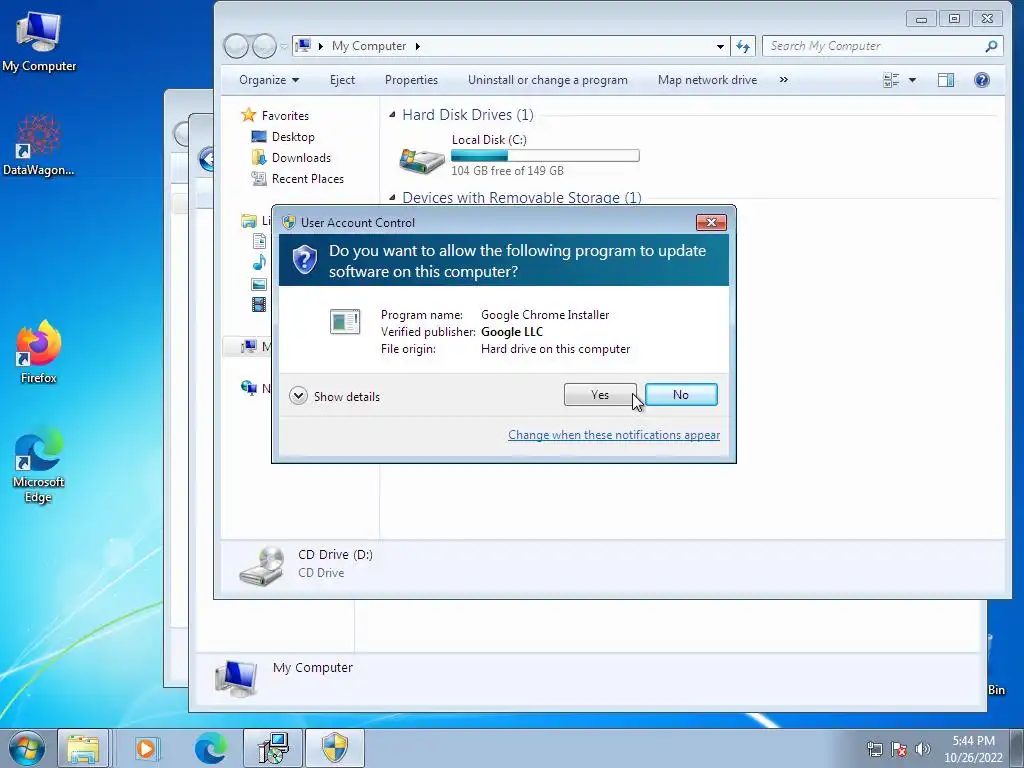1024x768 pixels.
Task: Click No in the User Account Control dialog
Action: [680, 394]
